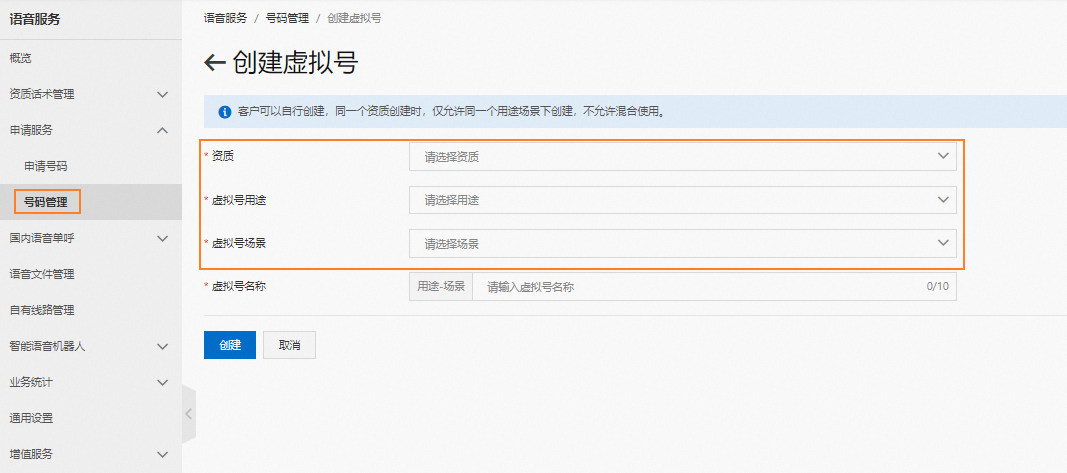Viewport: 1067px width, 473px height.
Task: Open the 请选择资质 dropdown
Action: (683, 157)
